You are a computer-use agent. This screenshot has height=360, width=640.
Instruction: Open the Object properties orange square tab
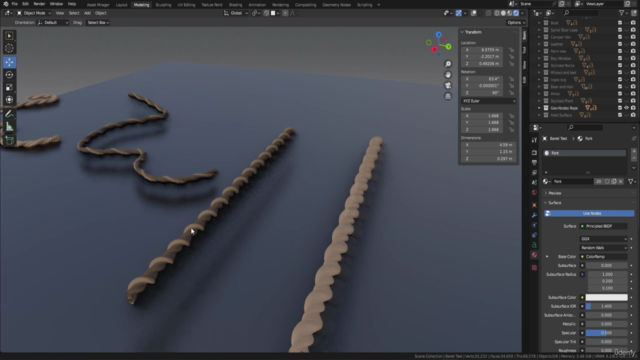534,205
